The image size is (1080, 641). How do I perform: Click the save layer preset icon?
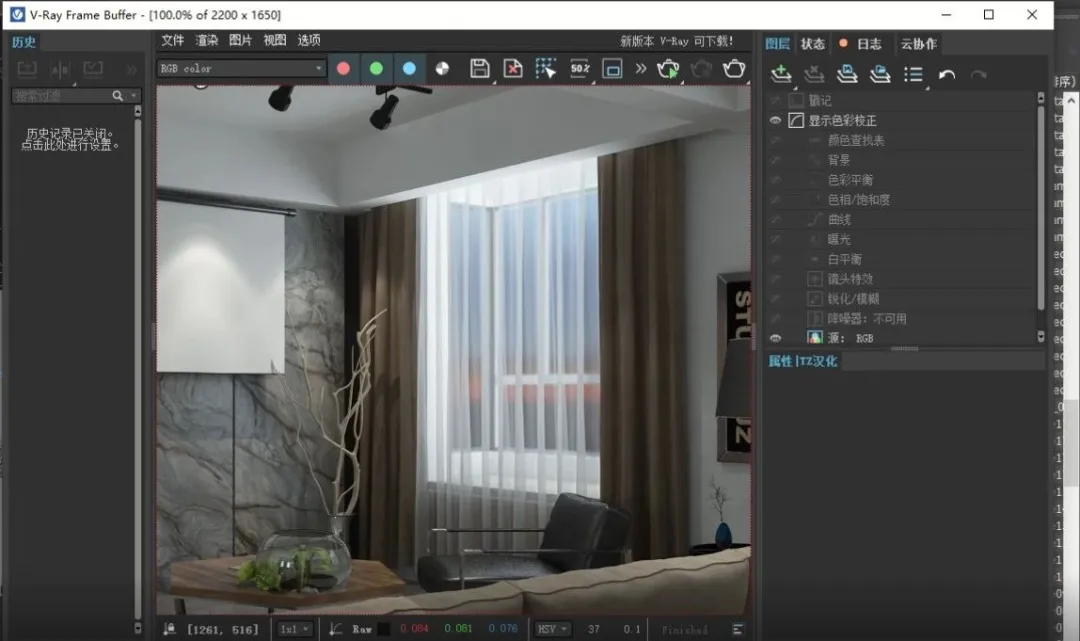pyautogui.click(x=847, y=74)
